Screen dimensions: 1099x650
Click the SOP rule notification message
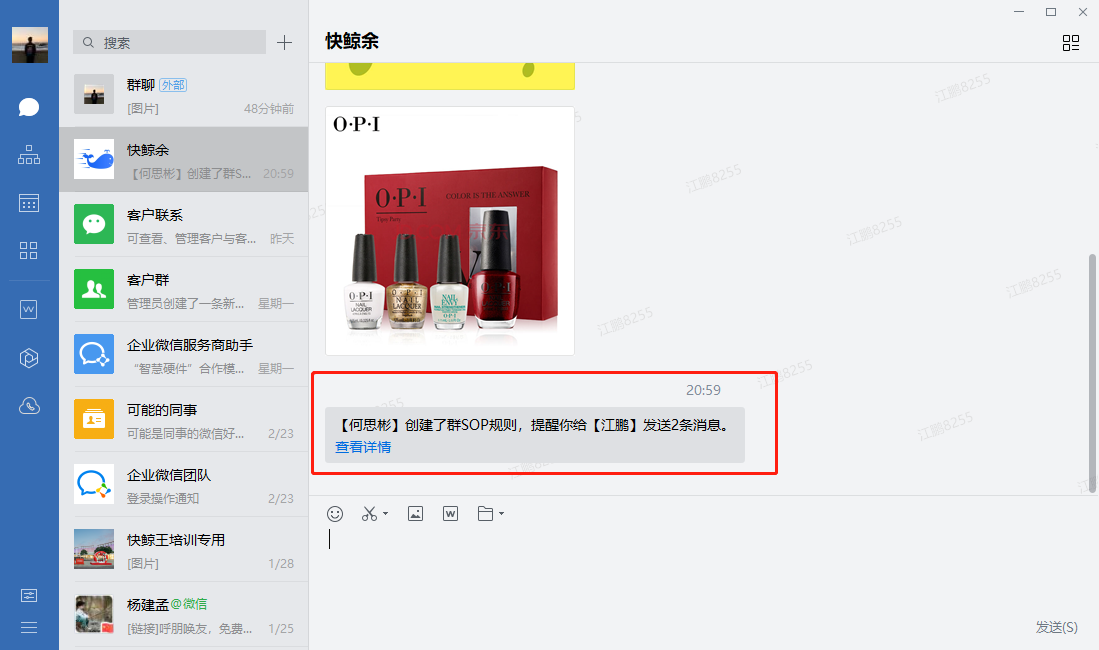[x=535, y=435]
